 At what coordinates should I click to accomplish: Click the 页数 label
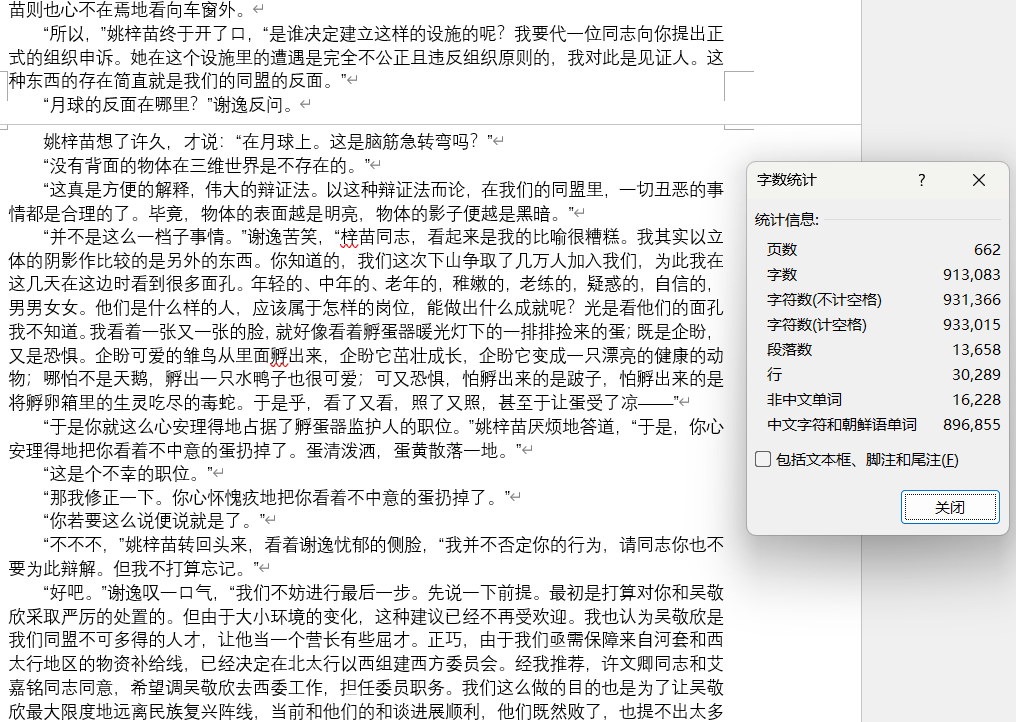point(781,250)
